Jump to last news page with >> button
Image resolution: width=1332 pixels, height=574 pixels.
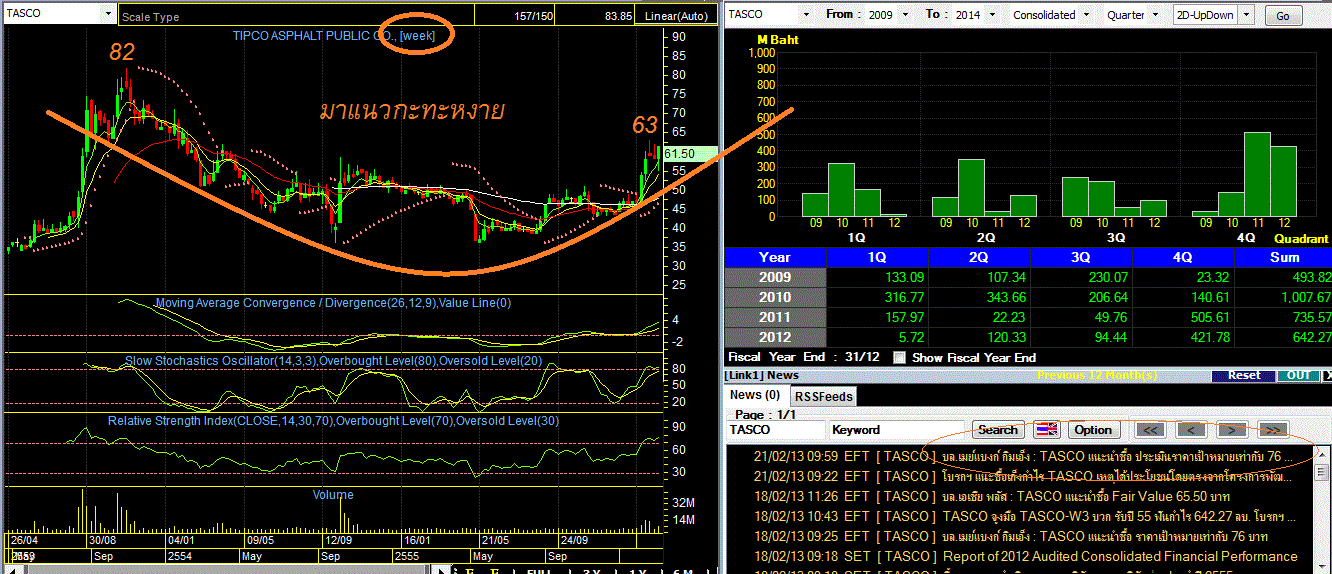(x=1272, y=430)
